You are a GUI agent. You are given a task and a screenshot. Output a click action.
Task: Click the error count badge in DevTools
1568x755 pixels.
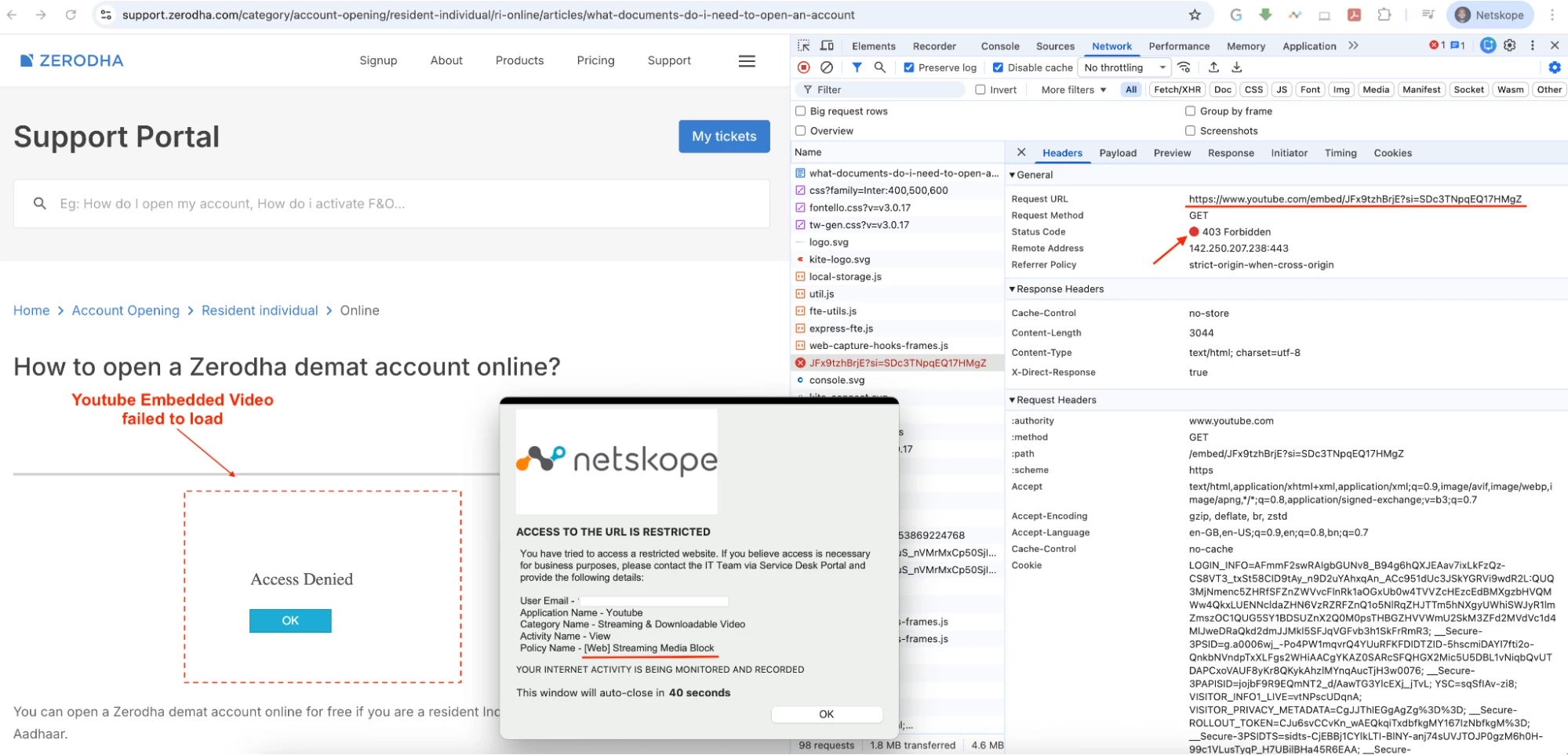click(1437, 45)
